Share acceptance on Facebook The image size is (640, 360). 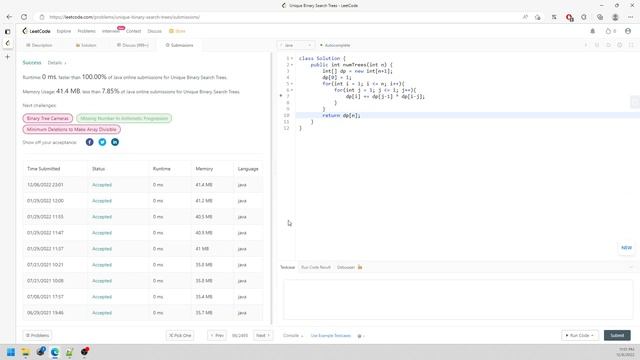click(89, 142)
